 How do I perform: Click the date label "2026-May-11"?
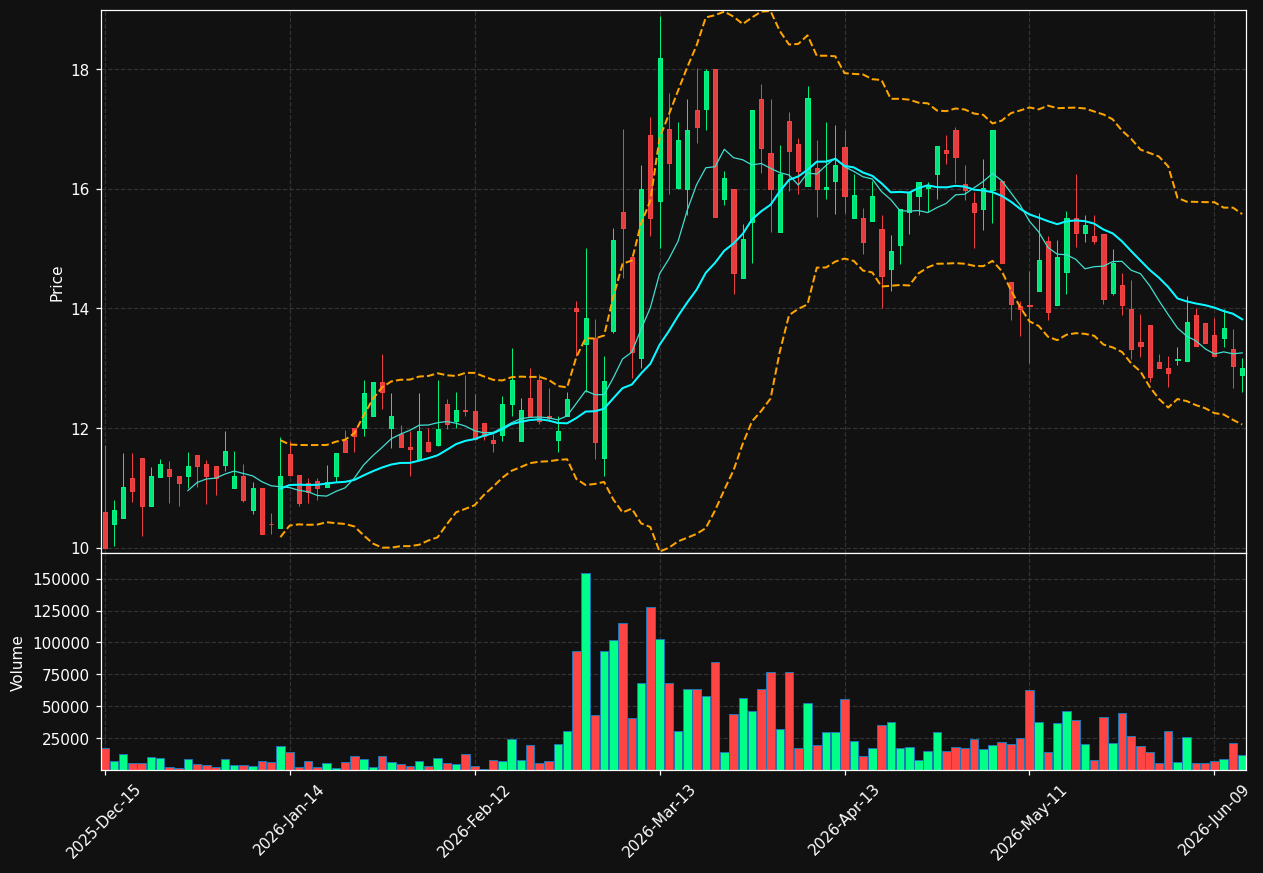click(x=1029, y=821)
